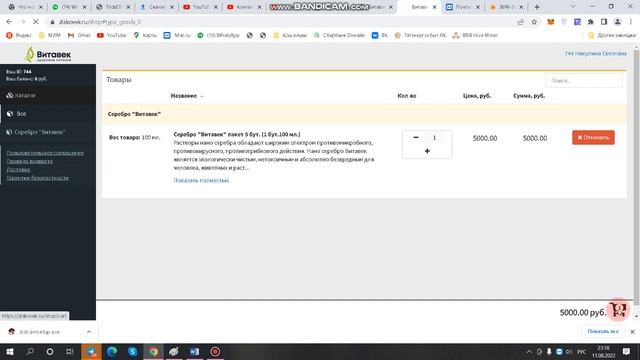Open the return rules link in the sidebar
The image size is (640, 360).
[29, 161]
